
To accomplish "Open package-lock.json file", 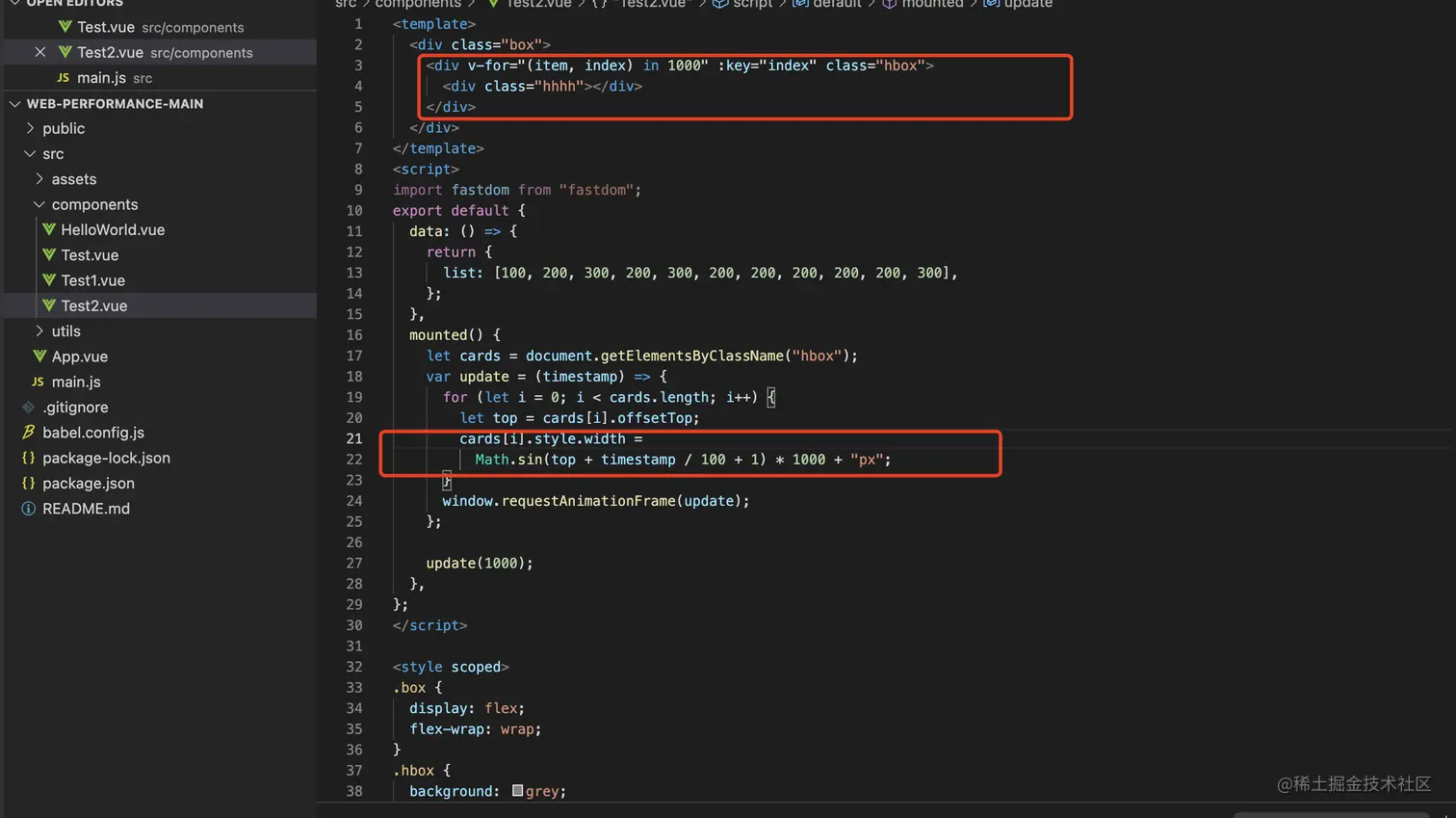I will (106, 458).
